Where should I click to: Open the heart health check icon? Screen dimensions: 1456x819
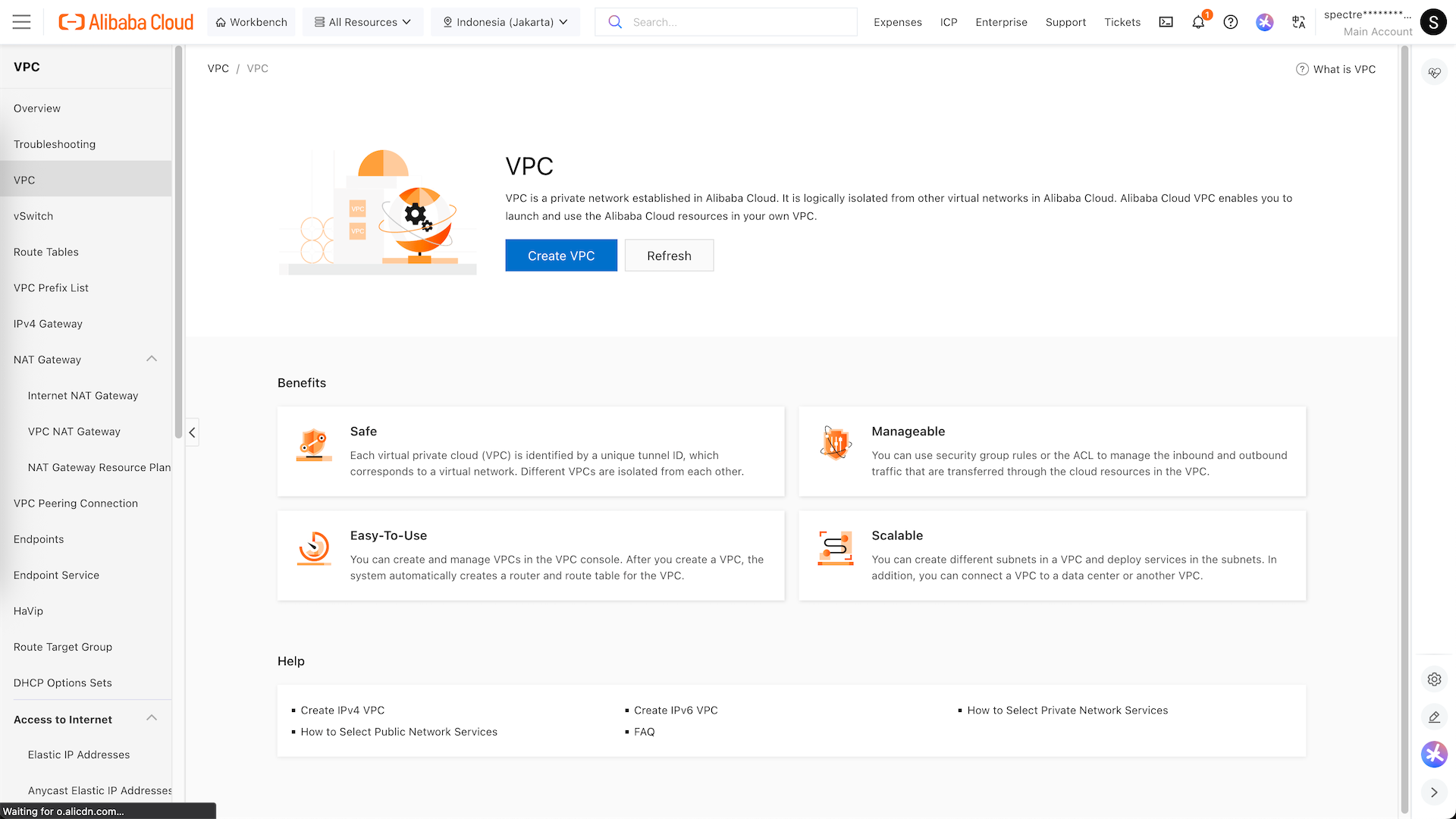(x=1434, y=73)
